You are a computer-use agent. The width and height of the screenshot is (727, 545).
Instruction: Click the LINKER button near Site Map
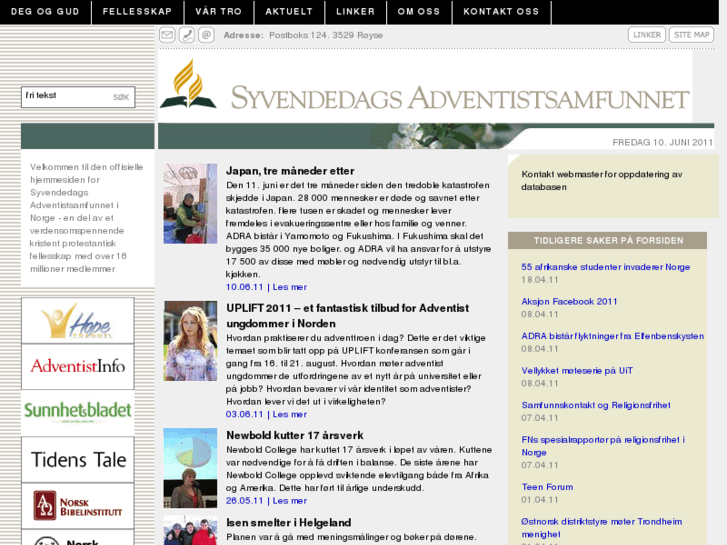(x=647, y=35)
